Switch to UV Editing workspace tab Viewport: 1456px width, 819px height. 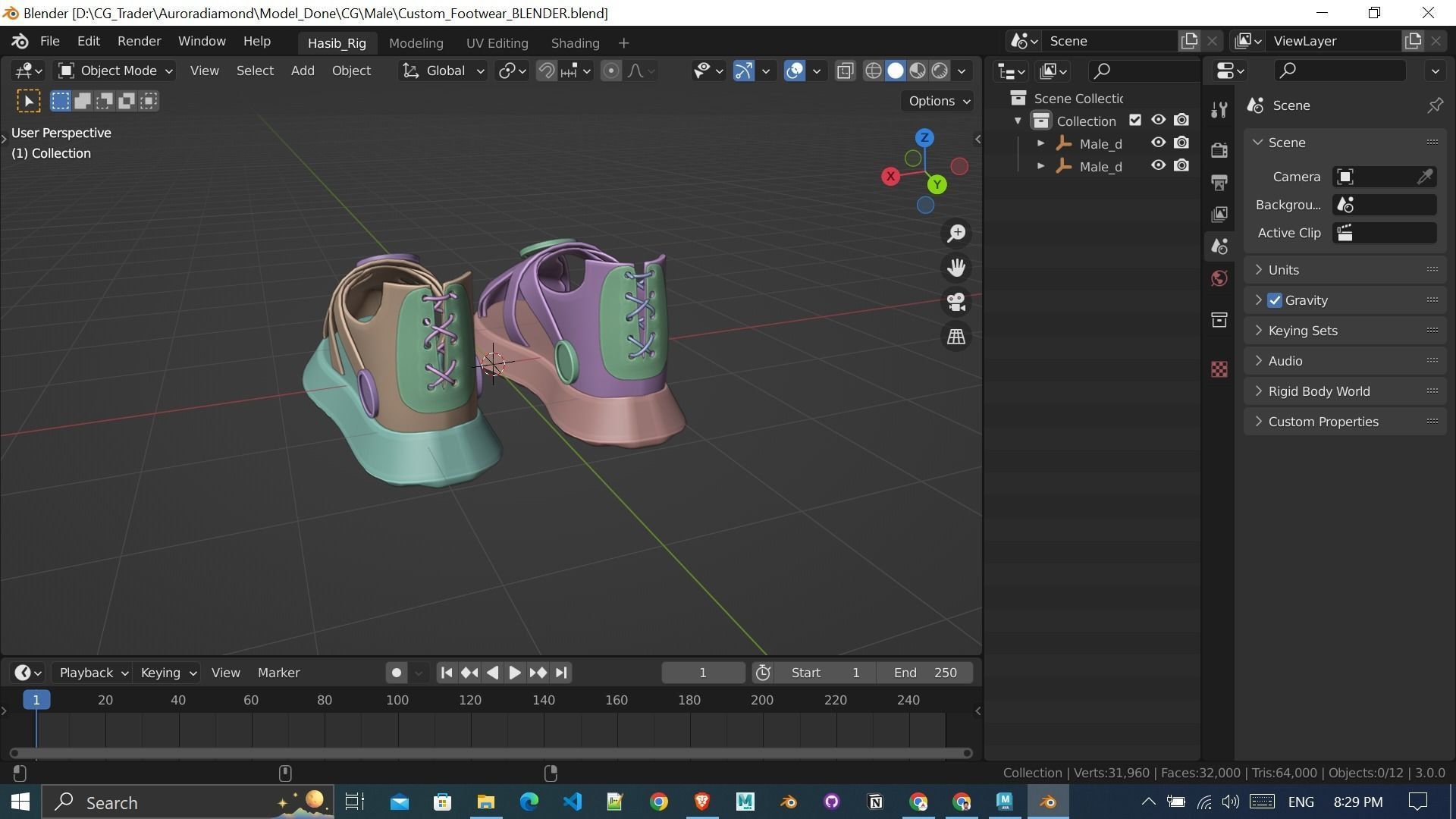point(497,43)
